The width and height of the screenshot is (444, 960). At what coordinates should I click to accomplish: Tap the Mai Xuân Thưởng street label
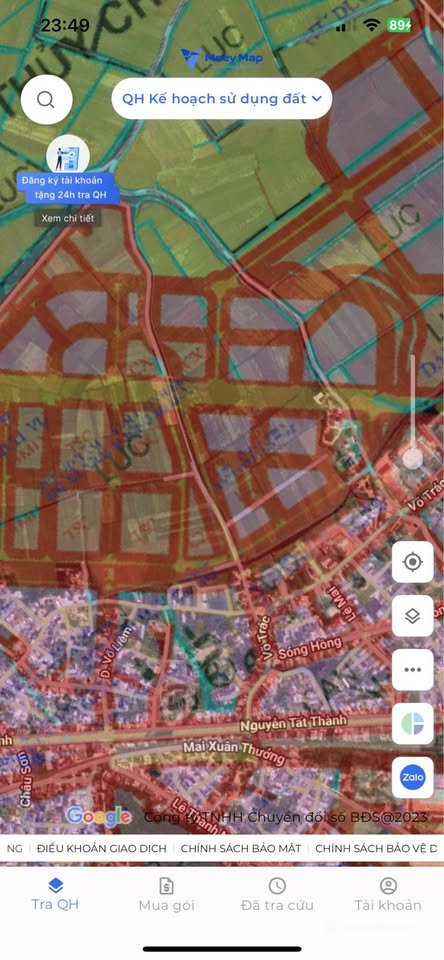[235, 753]
